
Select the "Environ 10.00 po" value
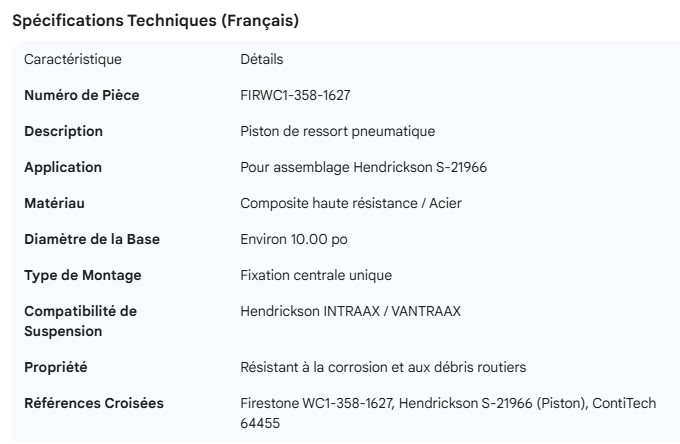point(294,239)
